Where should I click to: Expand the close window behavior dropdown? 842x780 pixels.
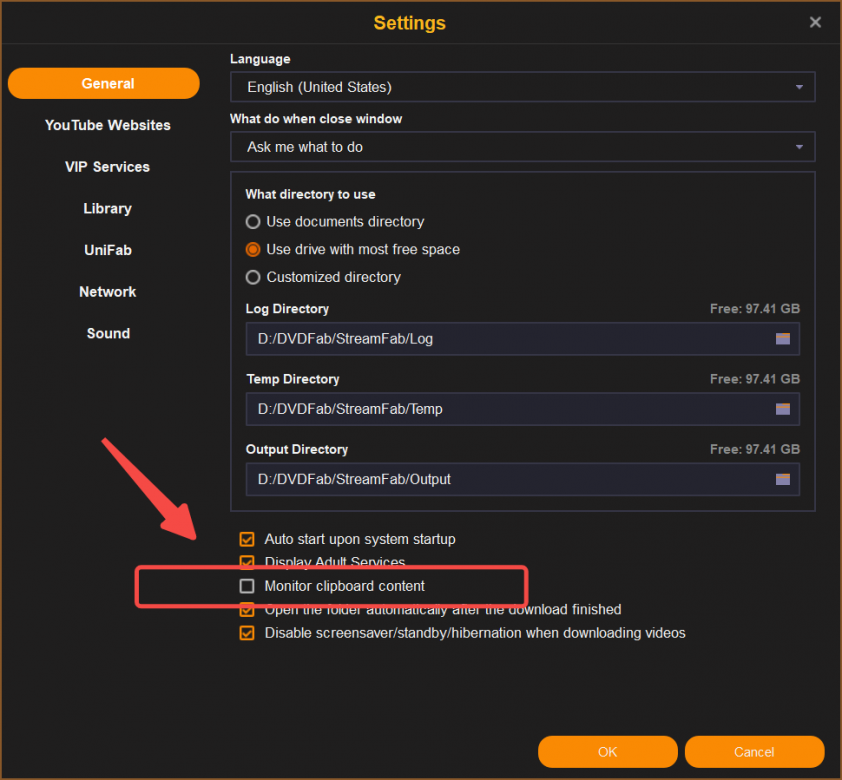[522, 147]
